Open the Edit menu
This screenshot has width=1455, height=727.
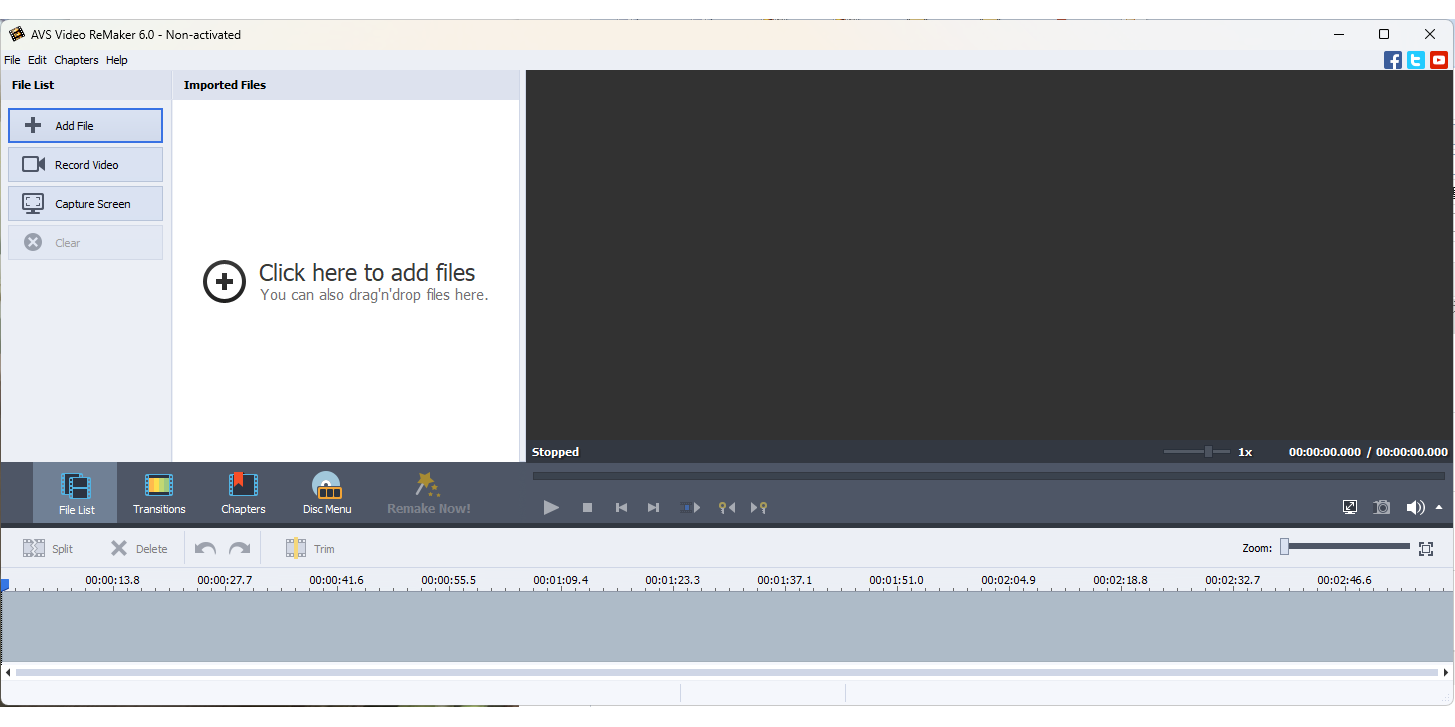tap(37, 60)
